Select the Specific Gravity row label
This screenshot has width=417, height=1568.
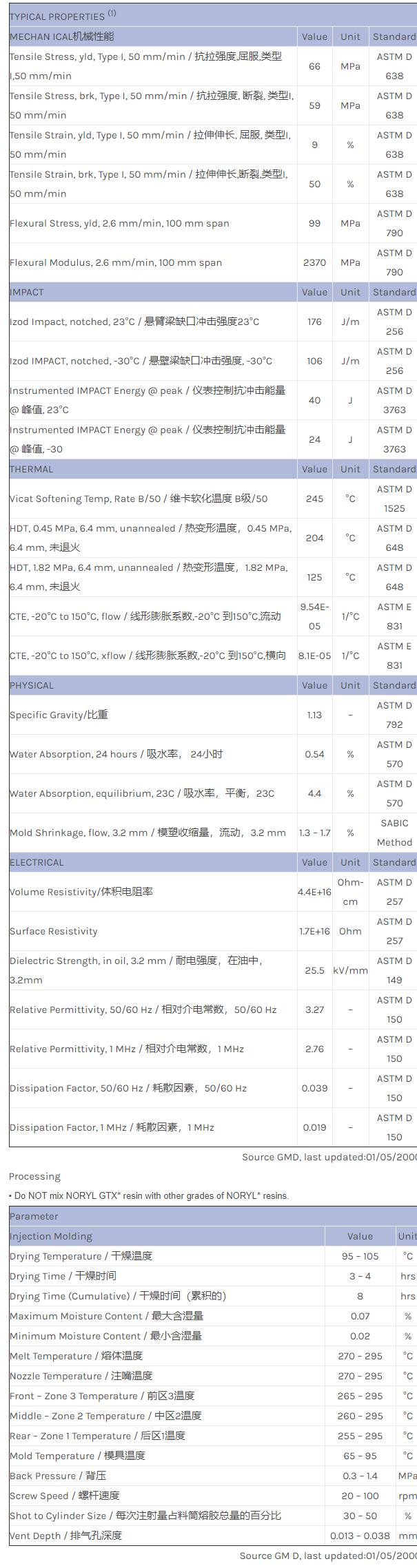click(x=59, y=715)
